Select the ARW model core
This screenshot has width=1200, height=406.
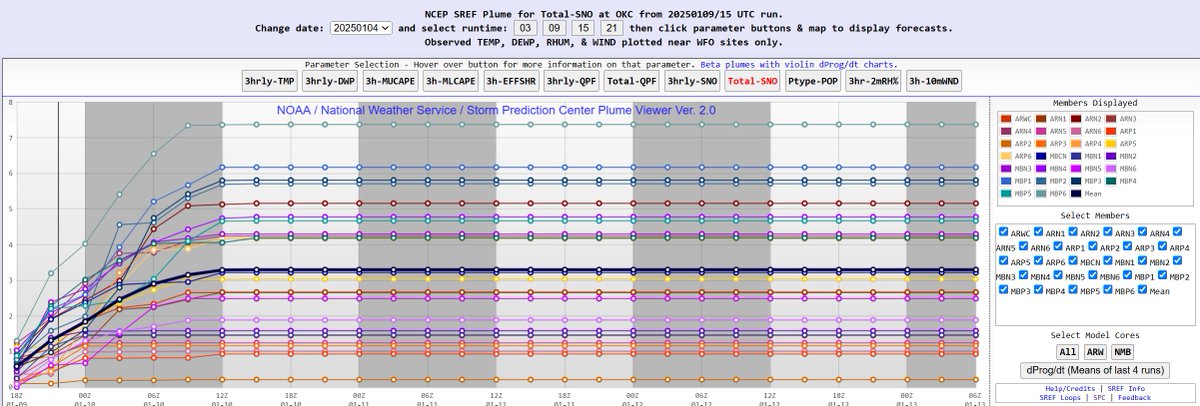click(1095, 352)
